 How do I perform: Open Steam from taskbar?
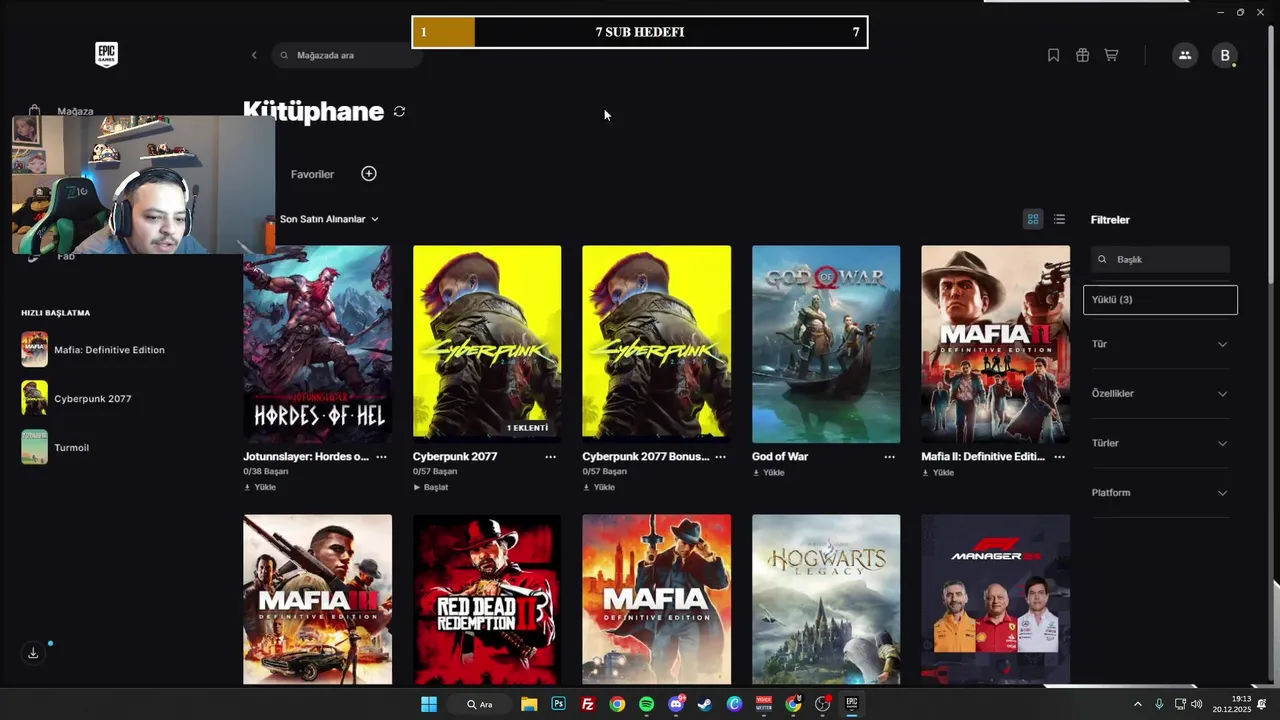pos(705,704)
